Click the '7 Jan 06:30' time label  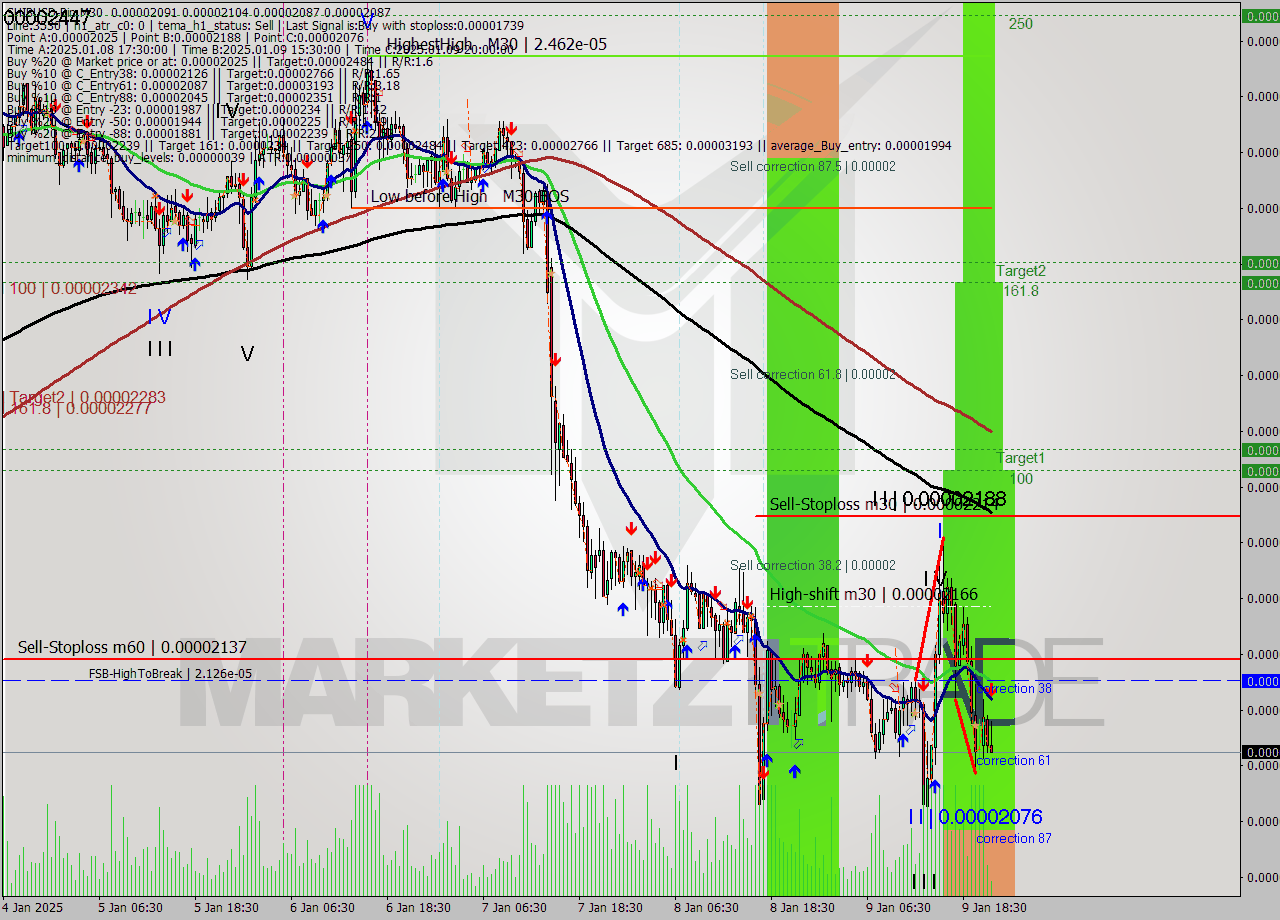coord(514,908)
